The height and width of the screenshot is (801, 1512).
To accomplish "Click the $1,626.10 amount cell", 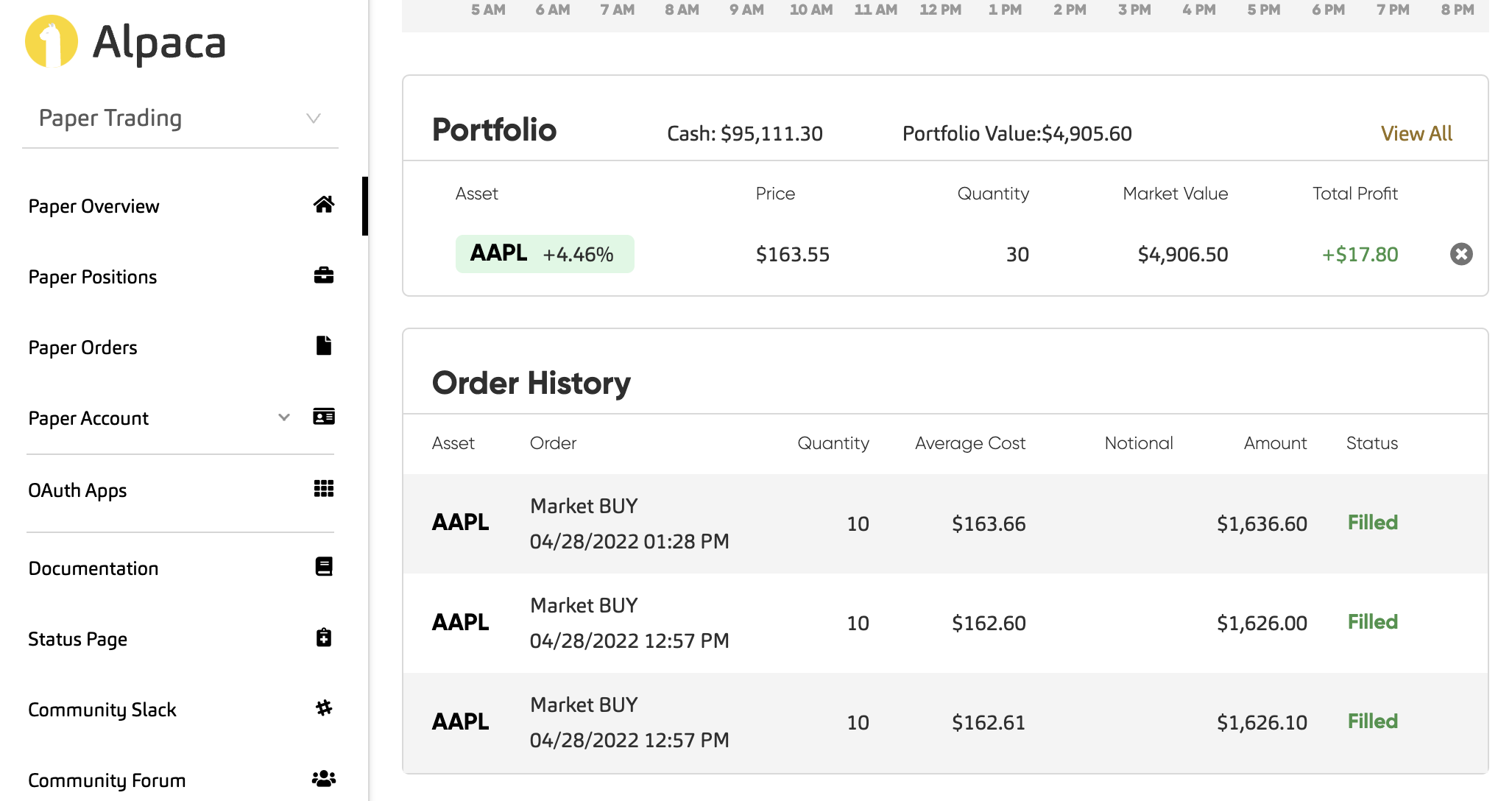I will pos(1262,723).
